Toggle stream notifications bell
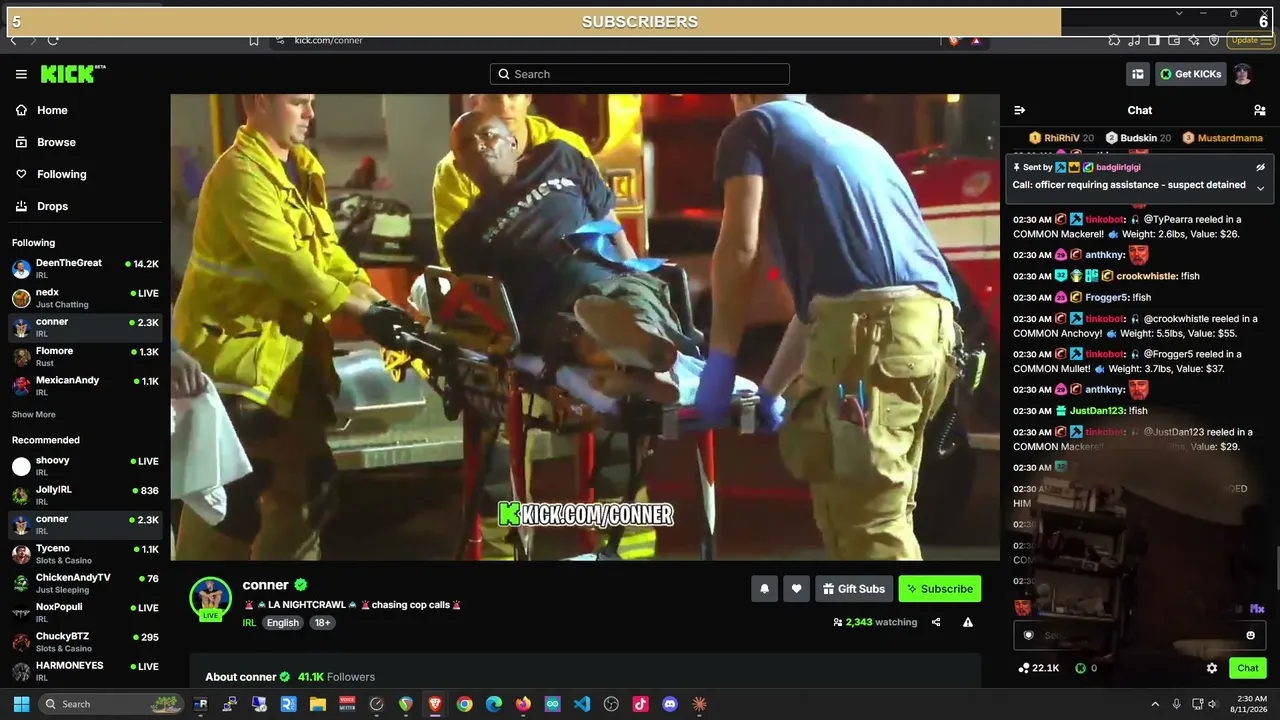Image resolution: width=1280 pixels, height=720 pixels. click(765, 589)
